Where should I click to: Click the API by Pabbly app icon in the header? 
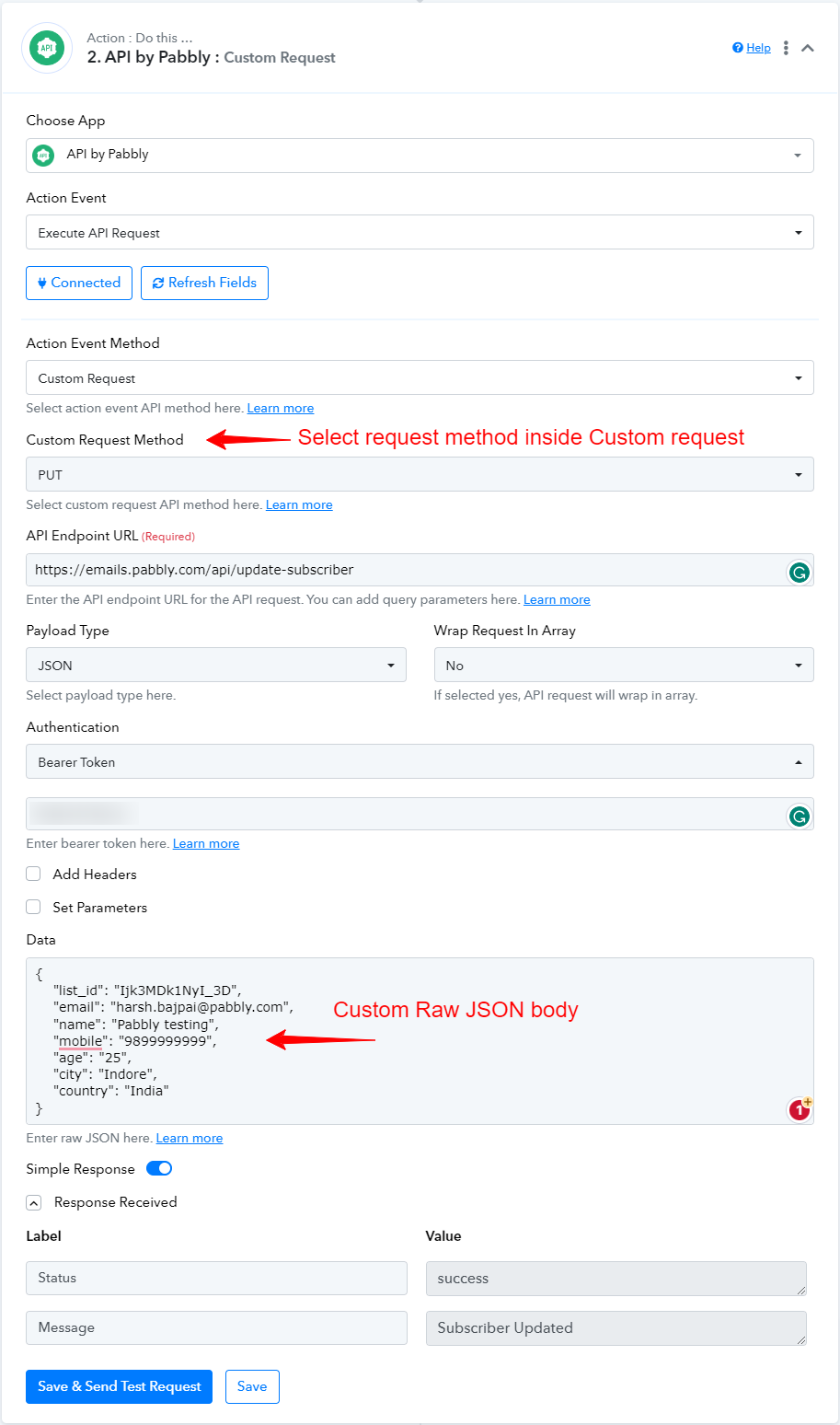(47, 48)
